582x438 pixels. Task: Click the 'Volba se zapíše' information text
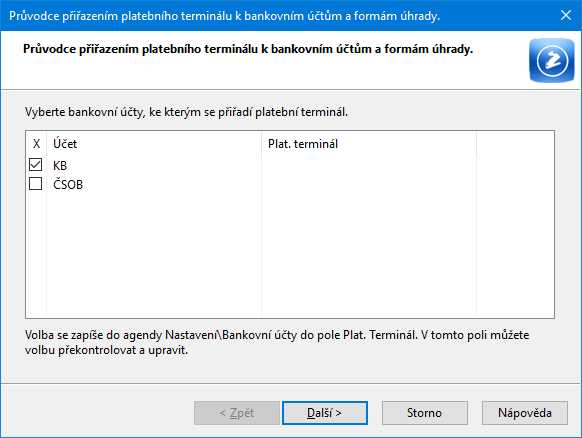(x=277, y=342)
